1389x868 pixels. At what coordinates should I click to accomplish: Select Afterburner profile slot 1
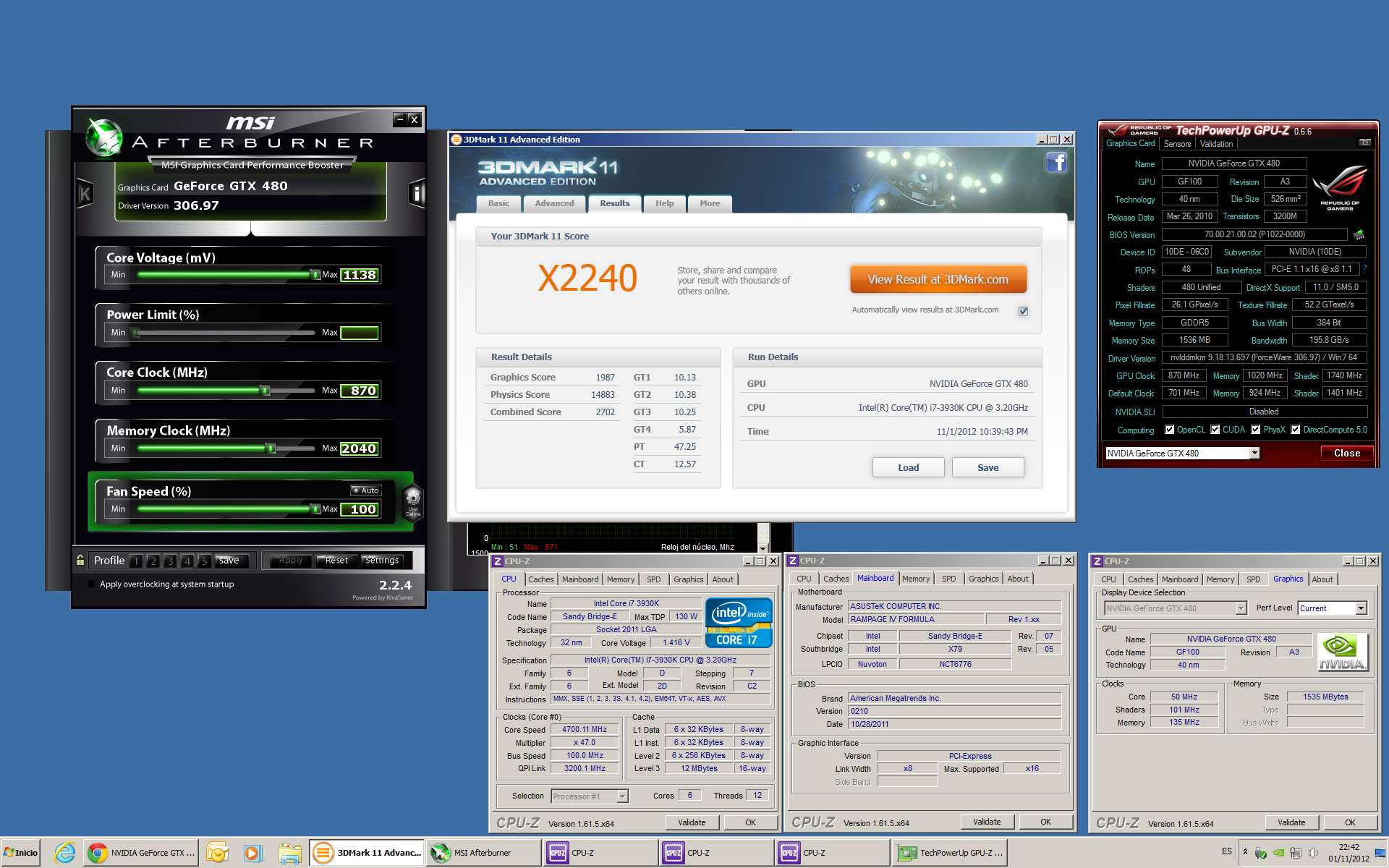pyautogui.click(x=136, y=561)
